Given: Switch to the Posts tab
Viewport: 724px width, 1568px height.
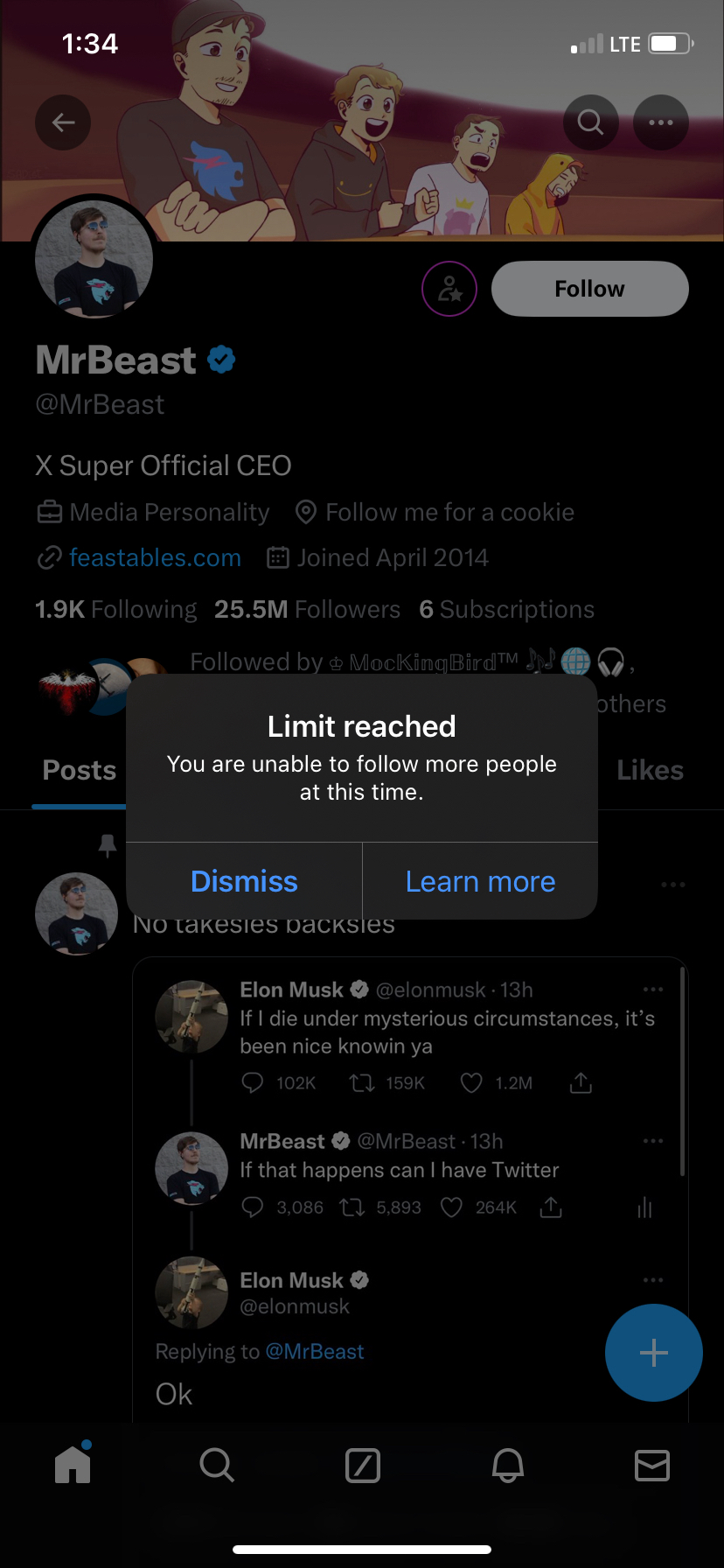Looking at the screenshot, I should pos(80,770).
